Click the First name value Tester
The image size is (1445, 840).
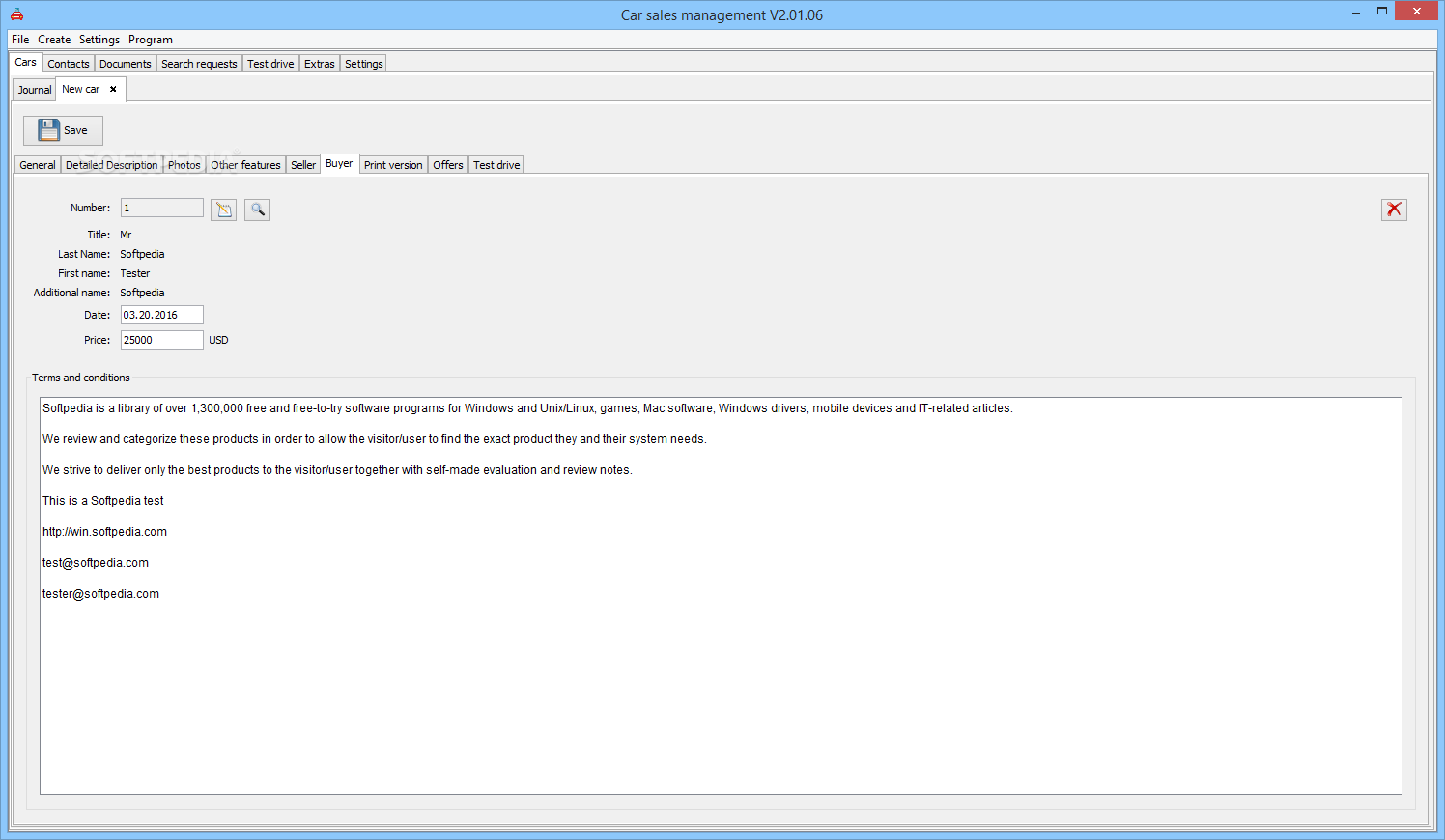pyautogui.click(x=135, y=273)
